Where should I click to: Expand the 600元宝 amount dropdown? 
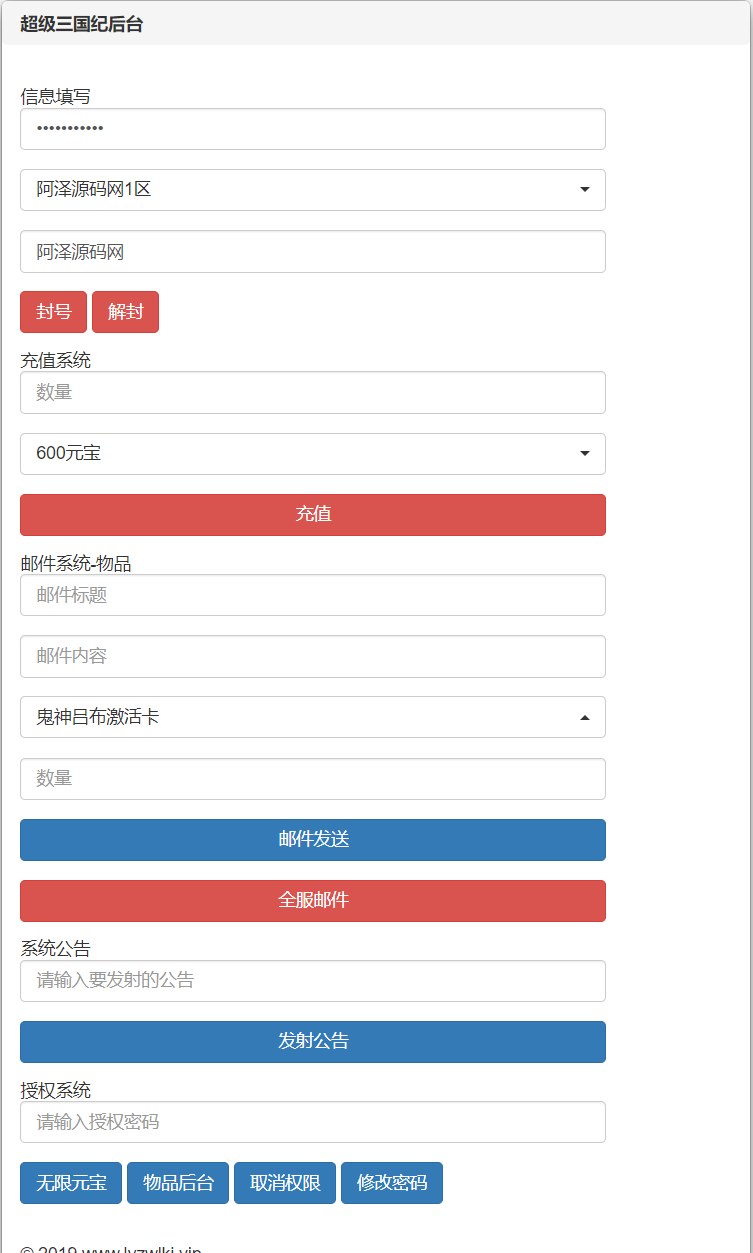[x=312, y=454]
